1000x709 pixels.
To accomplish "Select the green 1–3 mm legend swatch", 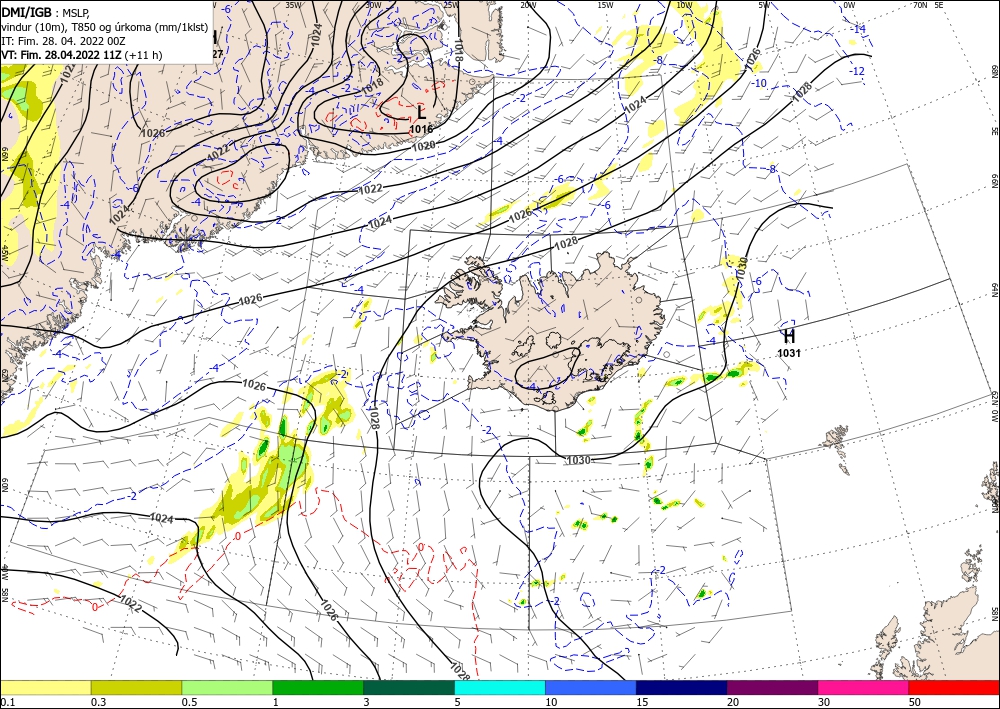I will (318, 687).
